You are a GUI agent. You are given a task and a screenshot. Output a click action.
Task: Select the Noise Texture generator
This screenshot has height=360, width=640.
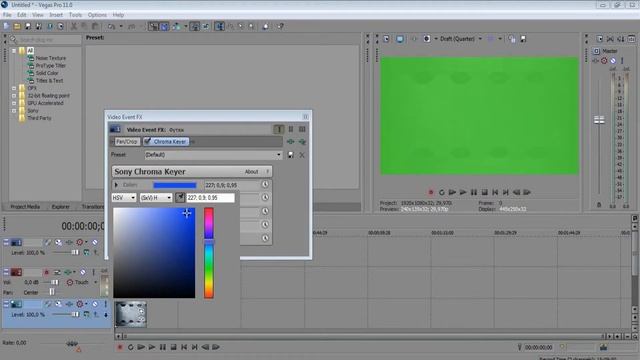[51, 58]
